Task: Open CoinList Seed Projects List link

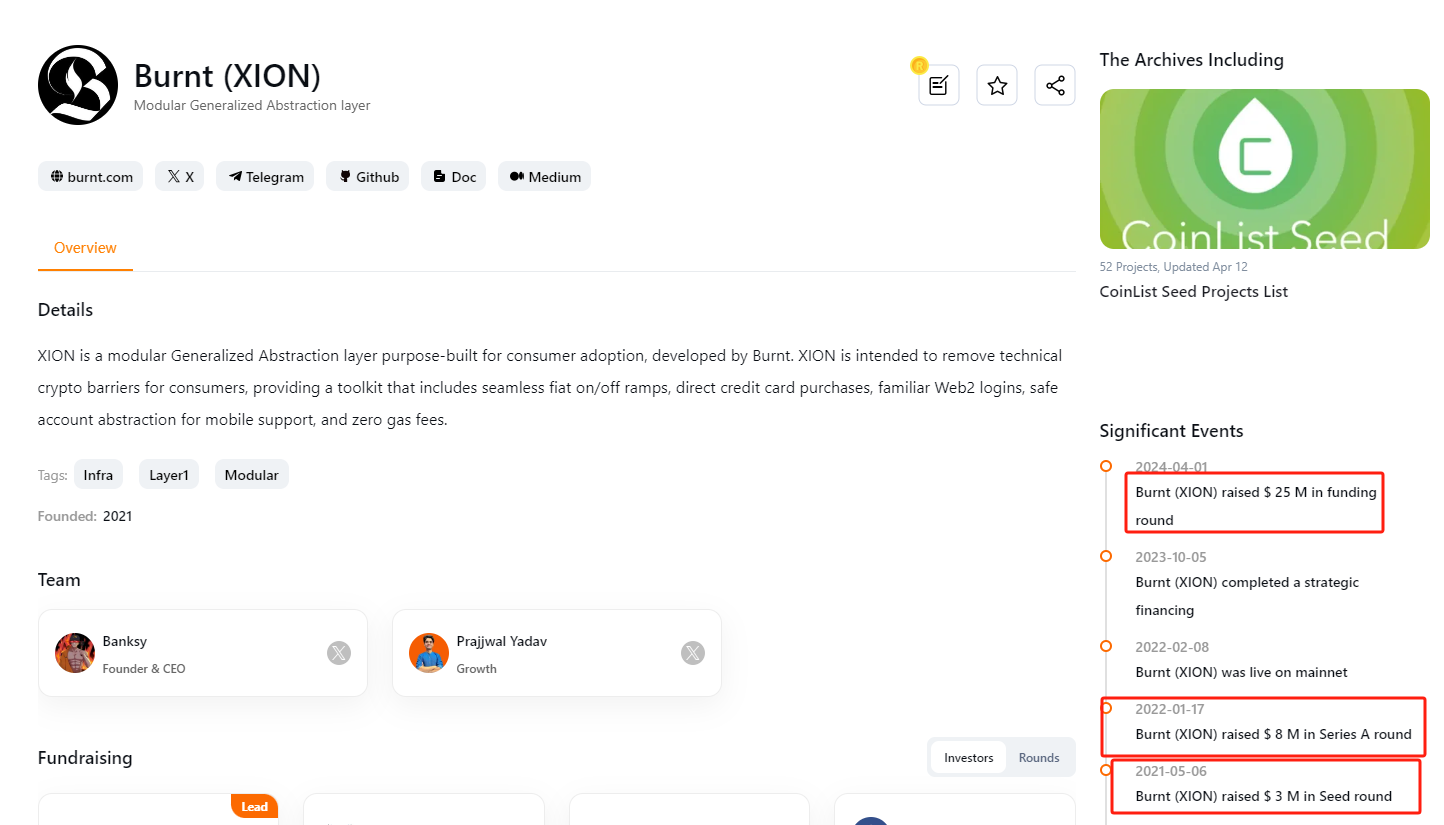Action: point(1193,292)
